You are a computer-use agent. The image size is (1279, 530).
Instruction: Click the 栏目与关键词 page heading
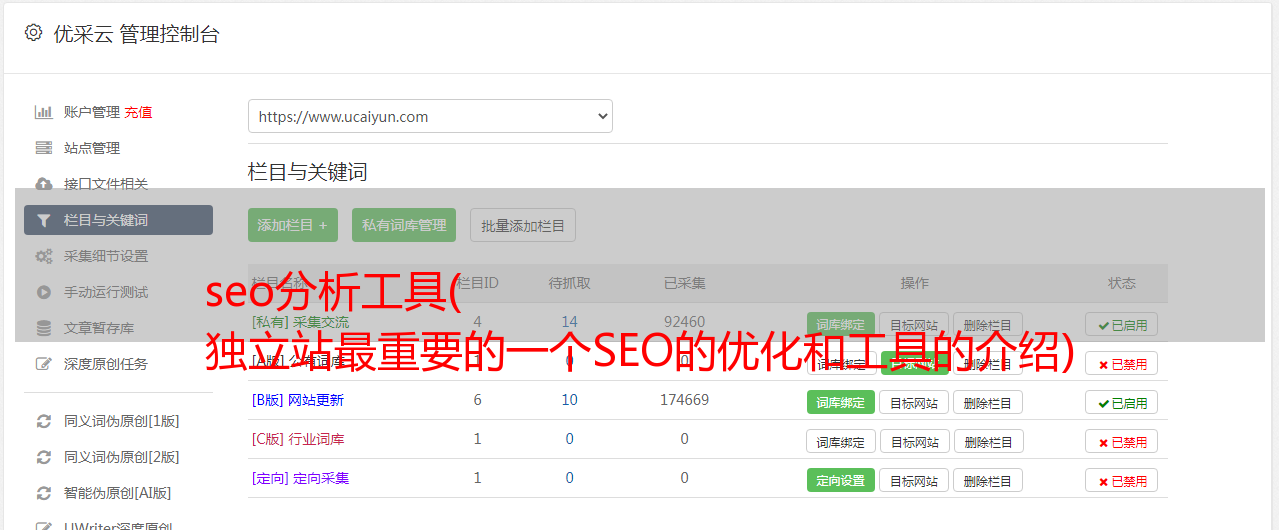pyautogui.click(x=308, y=172)
